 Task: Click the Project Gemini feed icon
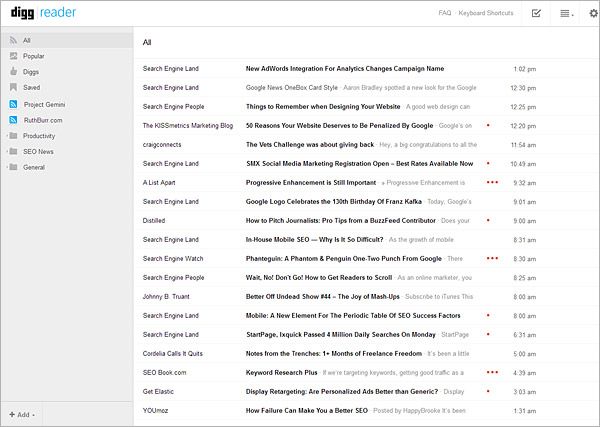12,104
